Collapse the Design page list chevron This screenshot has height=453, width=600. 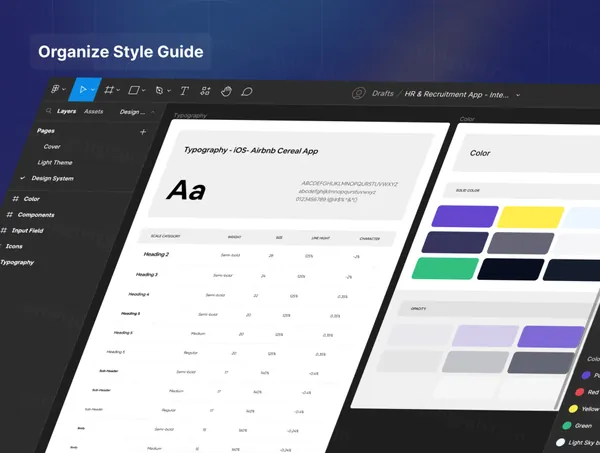(x=151, y=113)
